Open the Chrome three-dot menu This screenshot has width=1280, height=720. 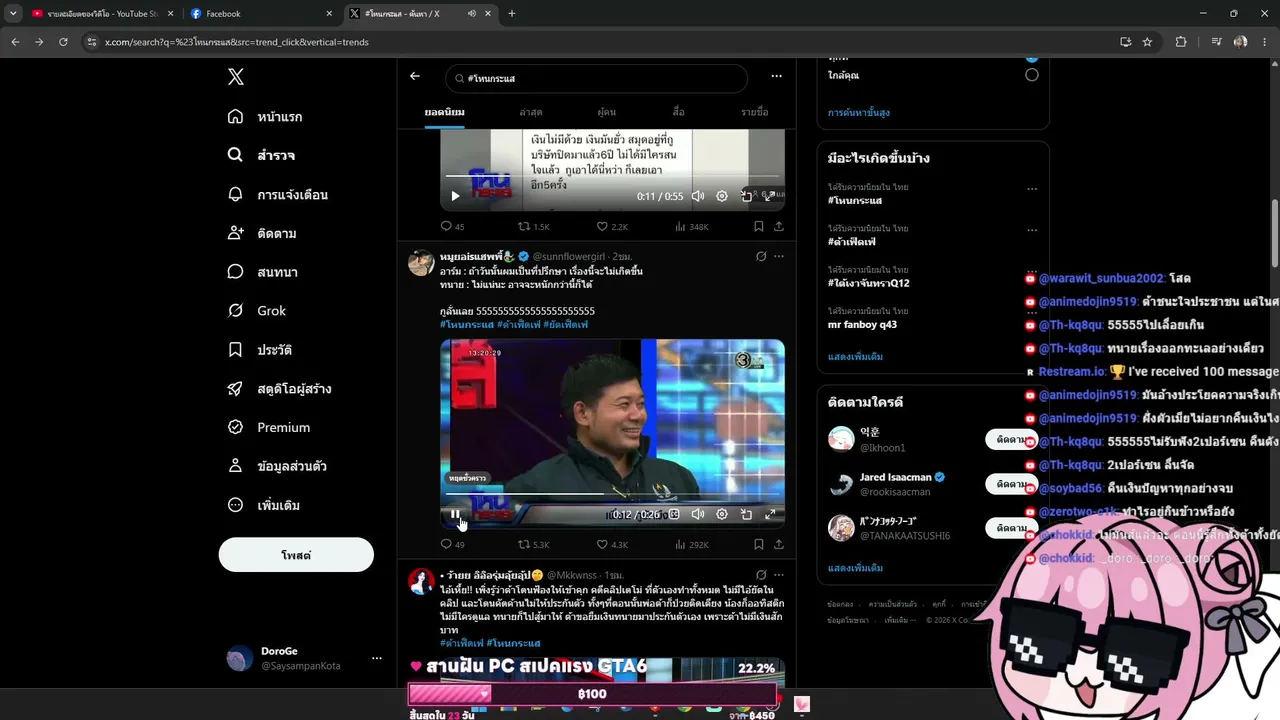point(1263,42)
